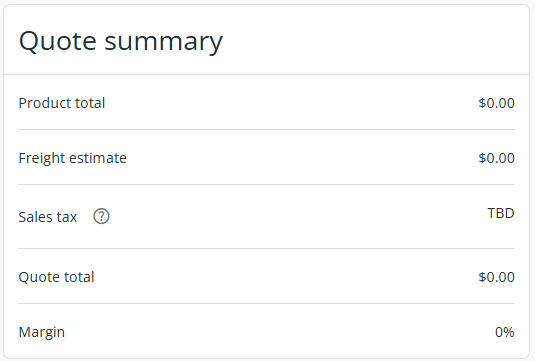The image size is (535, 361).
Task: Click the Product total $0.00 amount
Action: pos(496,103)
